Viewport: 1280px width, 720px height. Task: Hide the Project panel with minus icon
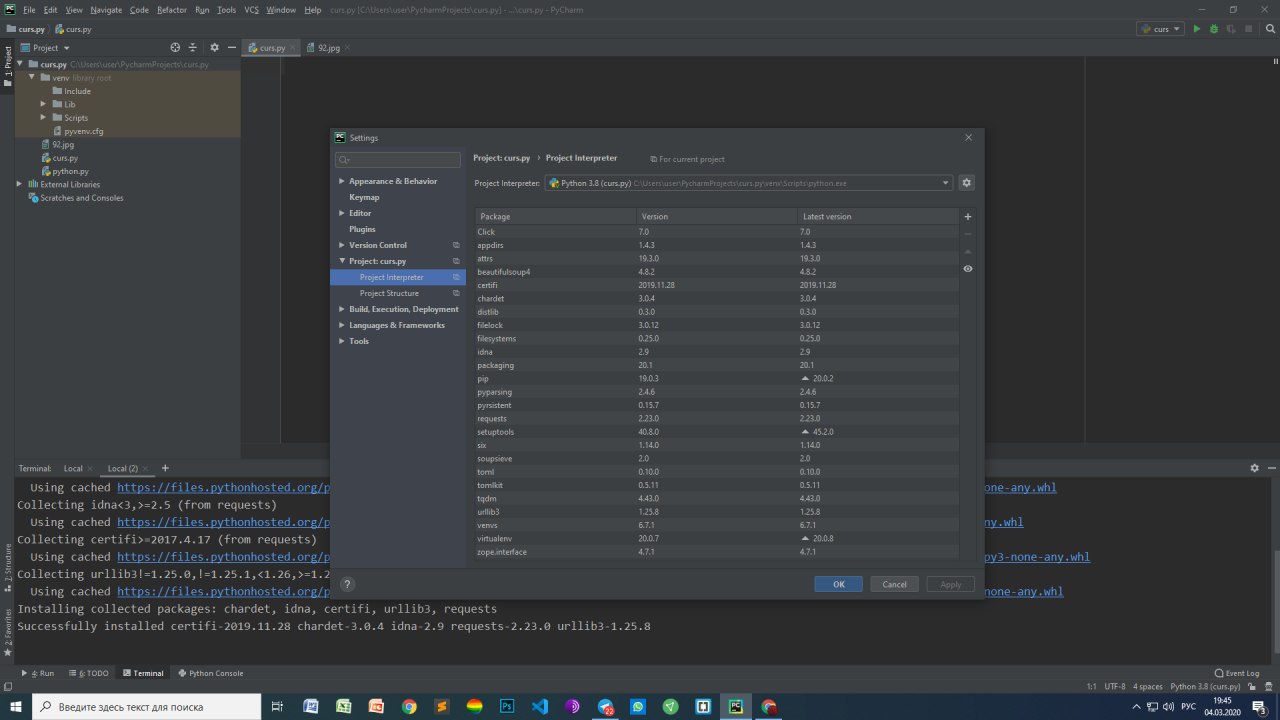click(x=231, y=47)
